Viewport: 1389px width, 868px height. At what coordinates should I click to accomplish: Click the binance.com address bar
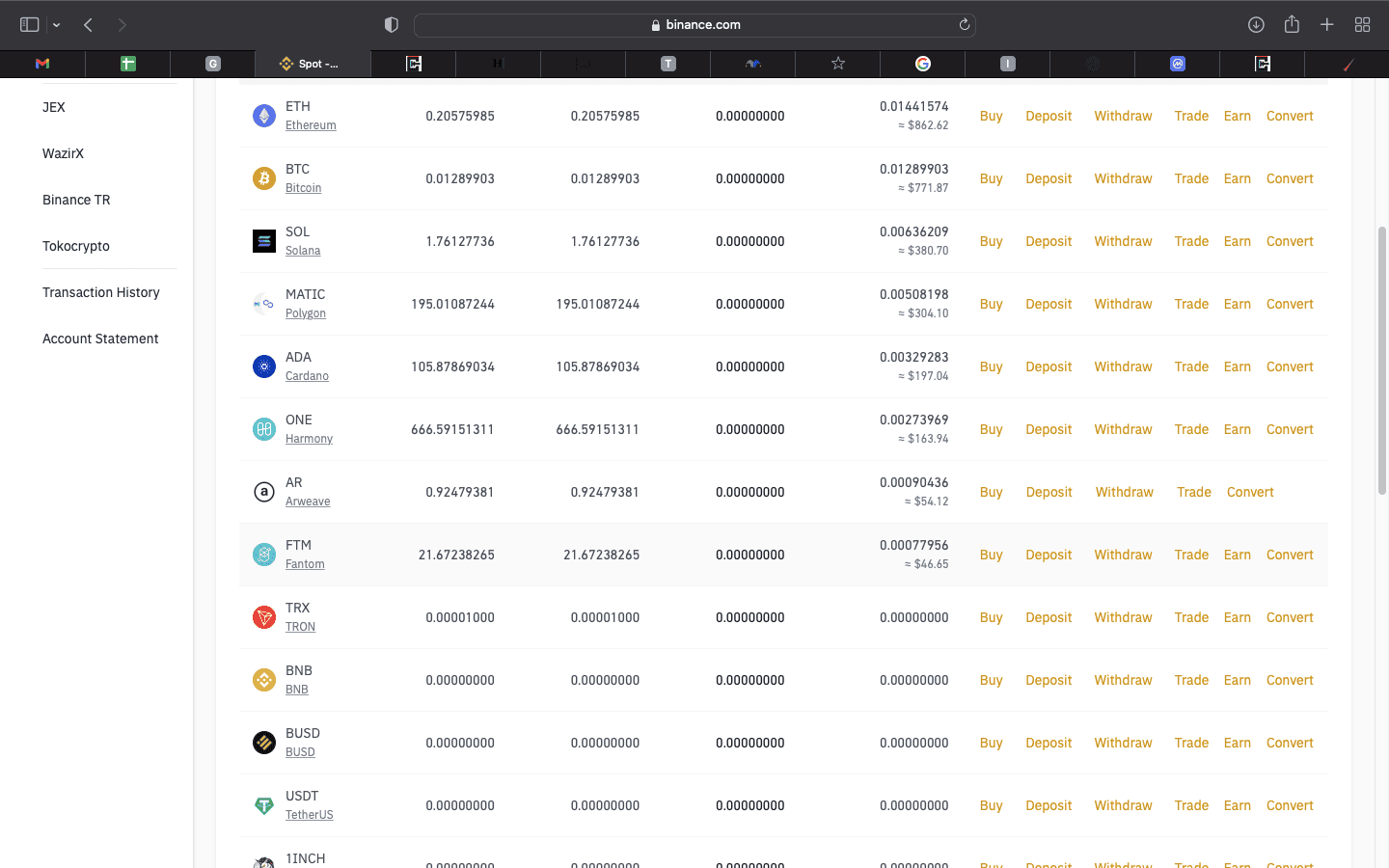pos(694,25)
